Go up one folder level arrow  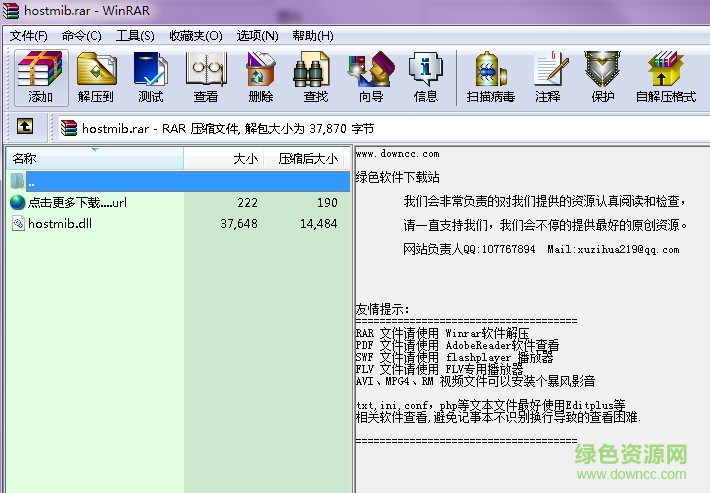pos(25,126)
